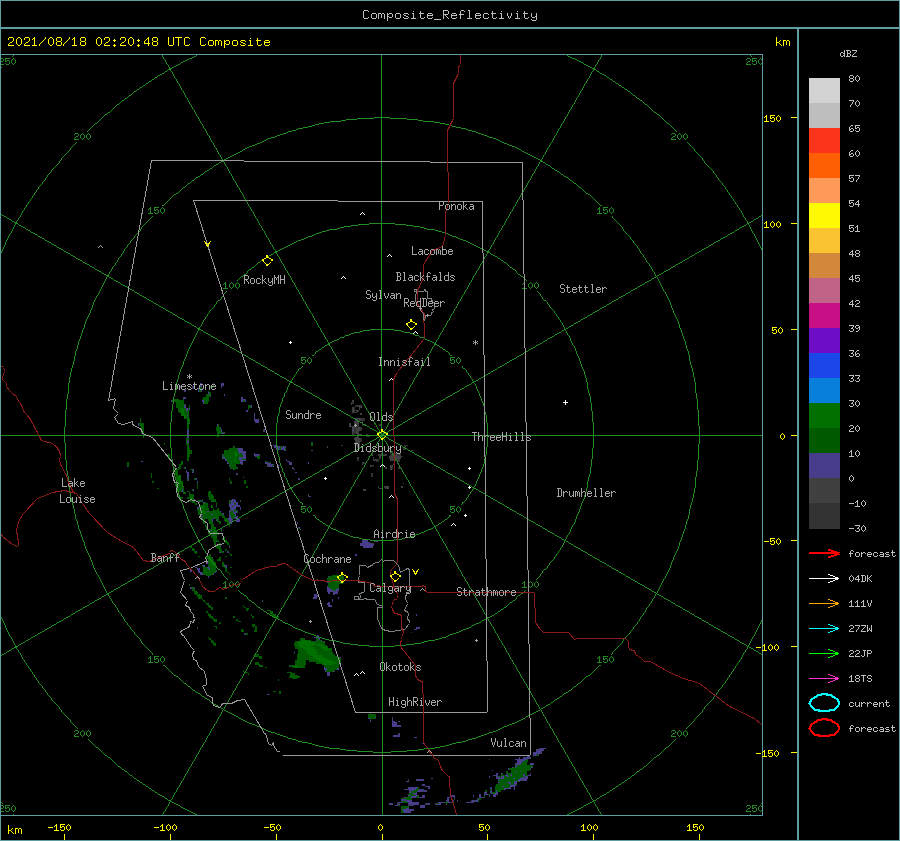This screenshot has width=900, height=841.
Task: Click the cyan 'current' ellipse icon
Action: coord(824,703)
